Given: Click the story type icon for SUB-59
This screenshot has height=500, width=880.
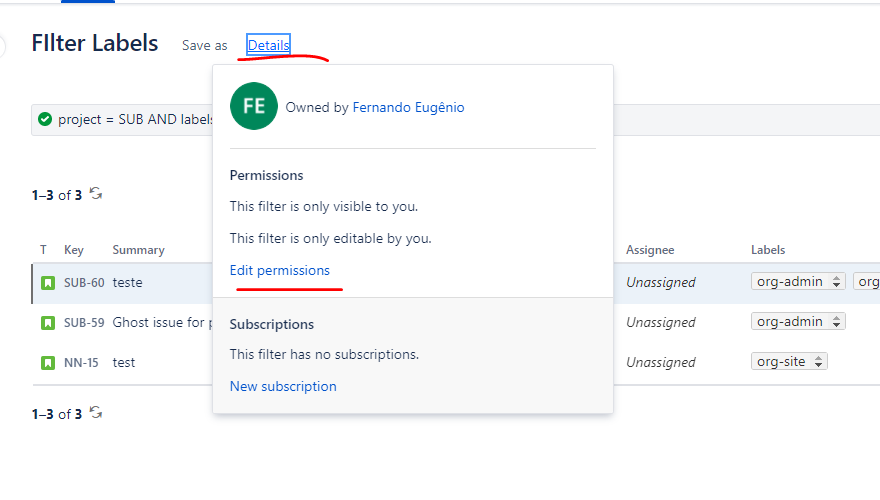Looking at the screenshot, I should coord(48,323).
